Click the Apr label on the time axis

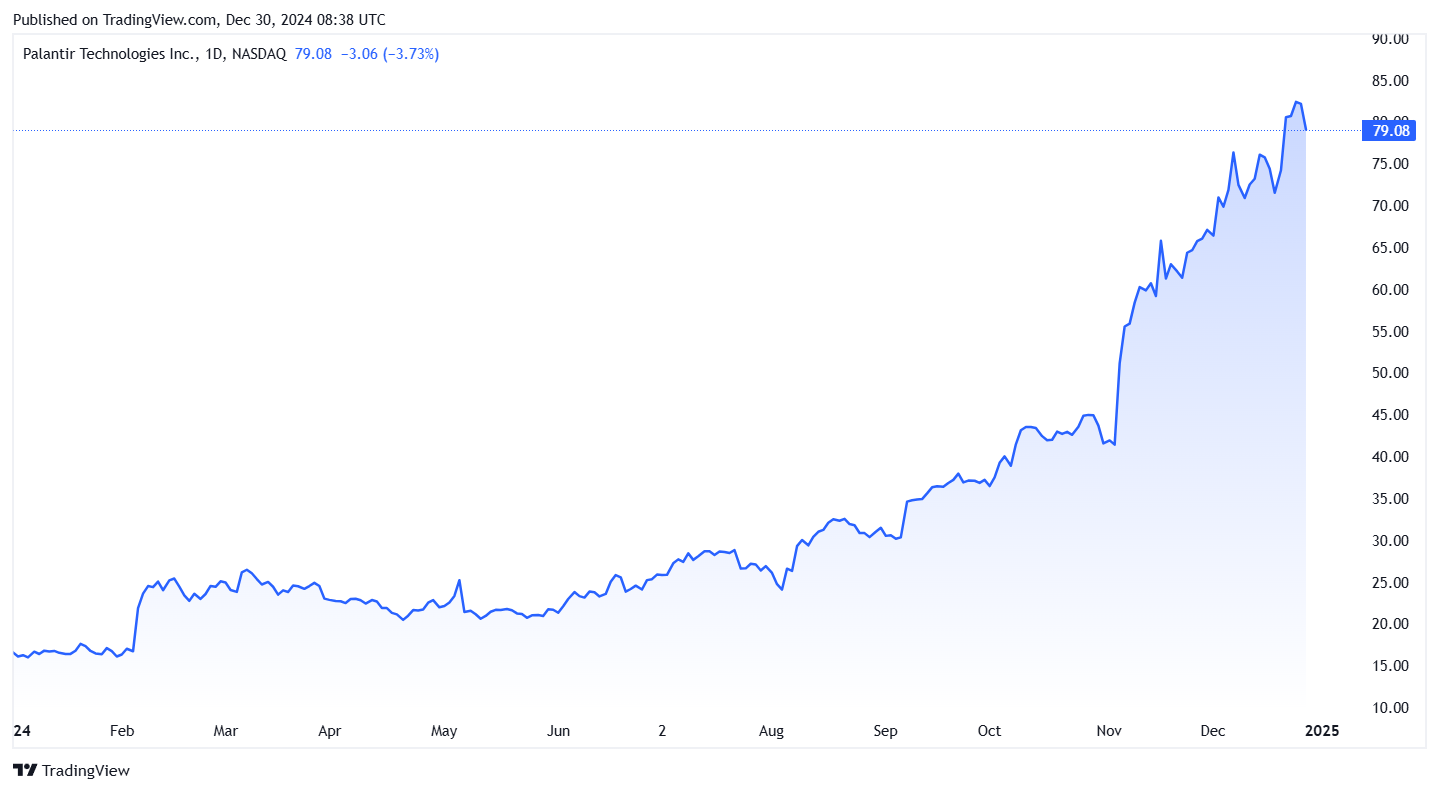coord(329,731)
